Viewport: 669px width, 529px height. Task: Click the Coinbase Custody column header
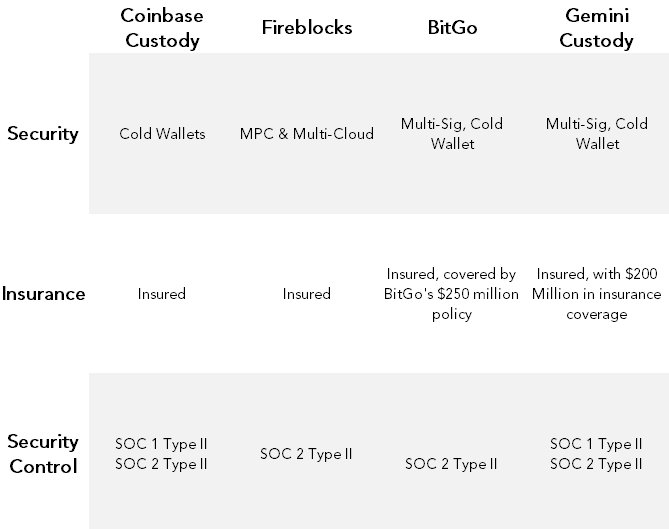coord(162,27)
